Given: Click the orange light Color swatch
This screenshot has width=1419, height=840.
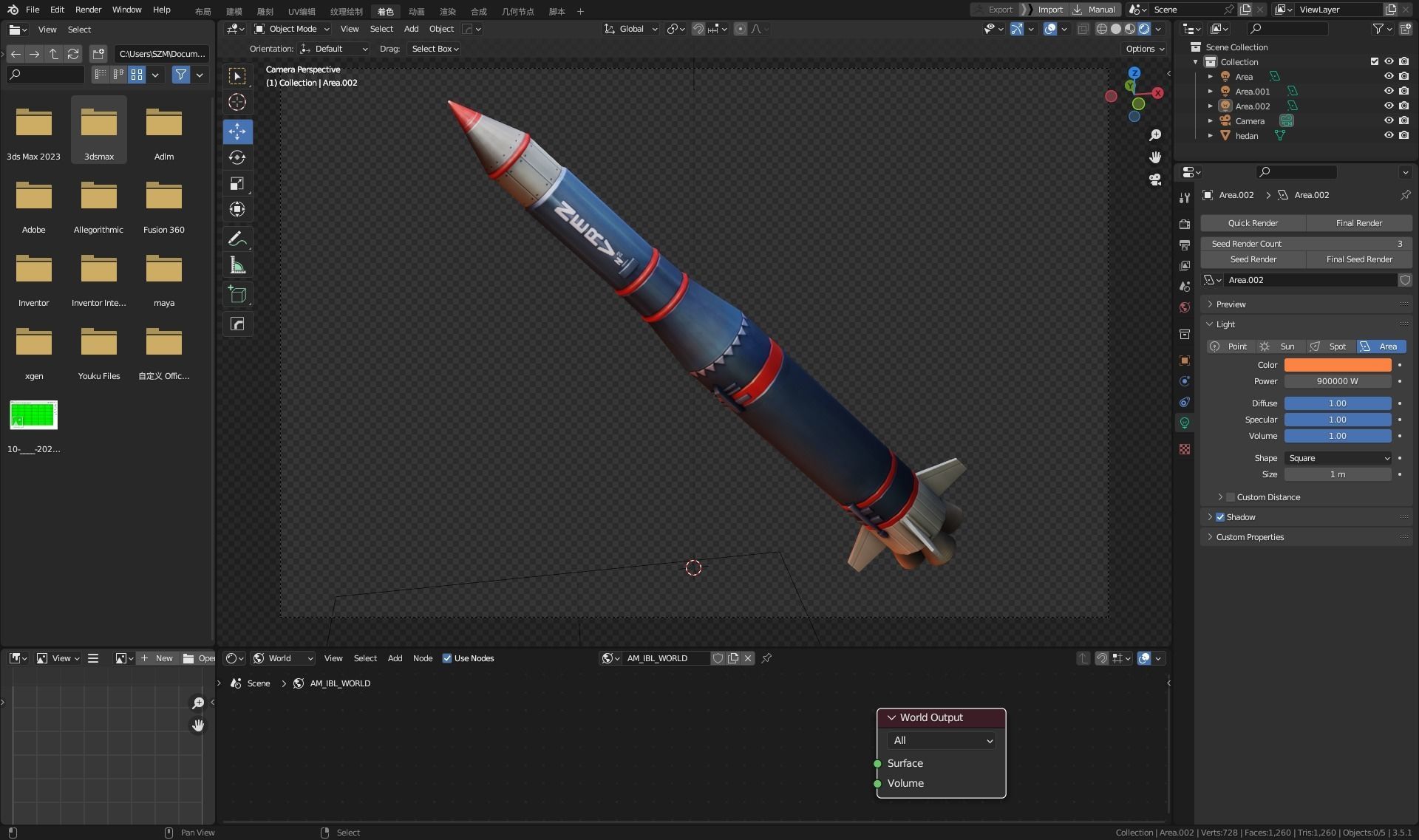Looking at the screenshot, I should (x=1337, y=365).
